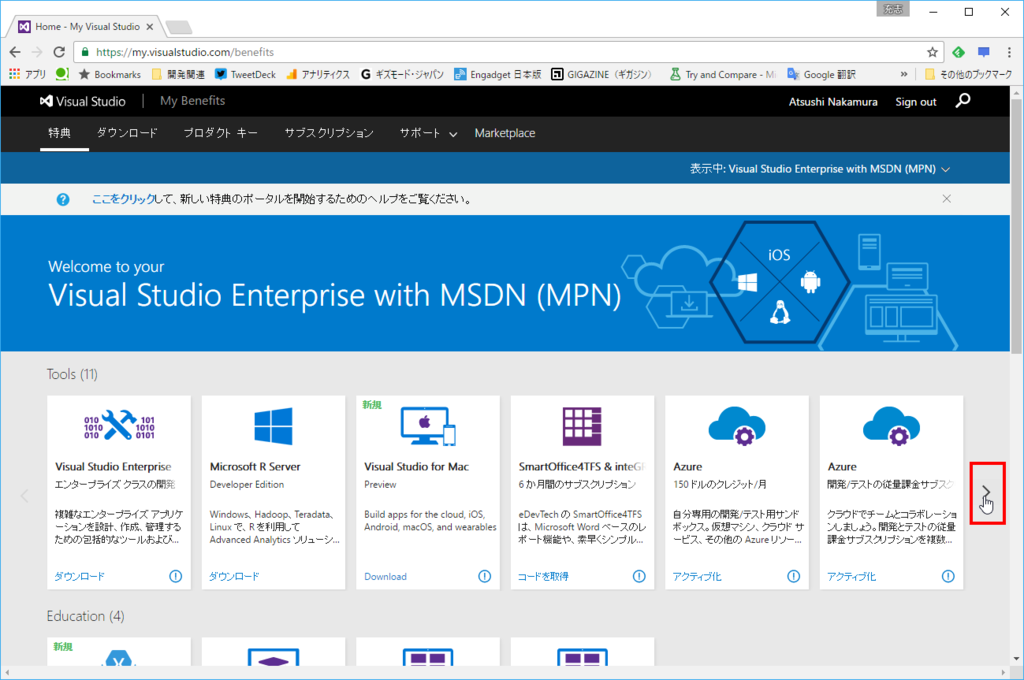Open info icon on Visual Studio Enterprise card

pyautogui.click(x=176, y=576)
